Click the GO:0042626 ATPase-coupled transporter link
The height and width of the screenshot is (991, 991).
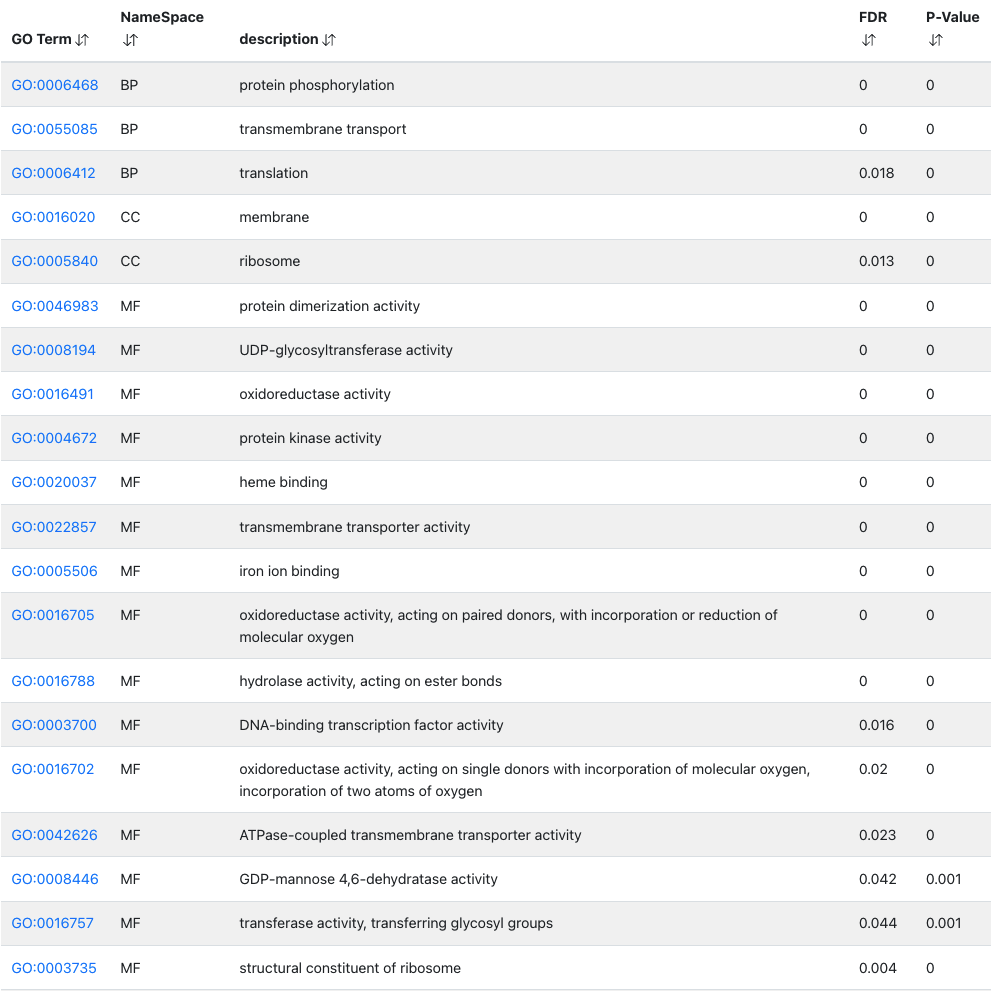55,835
